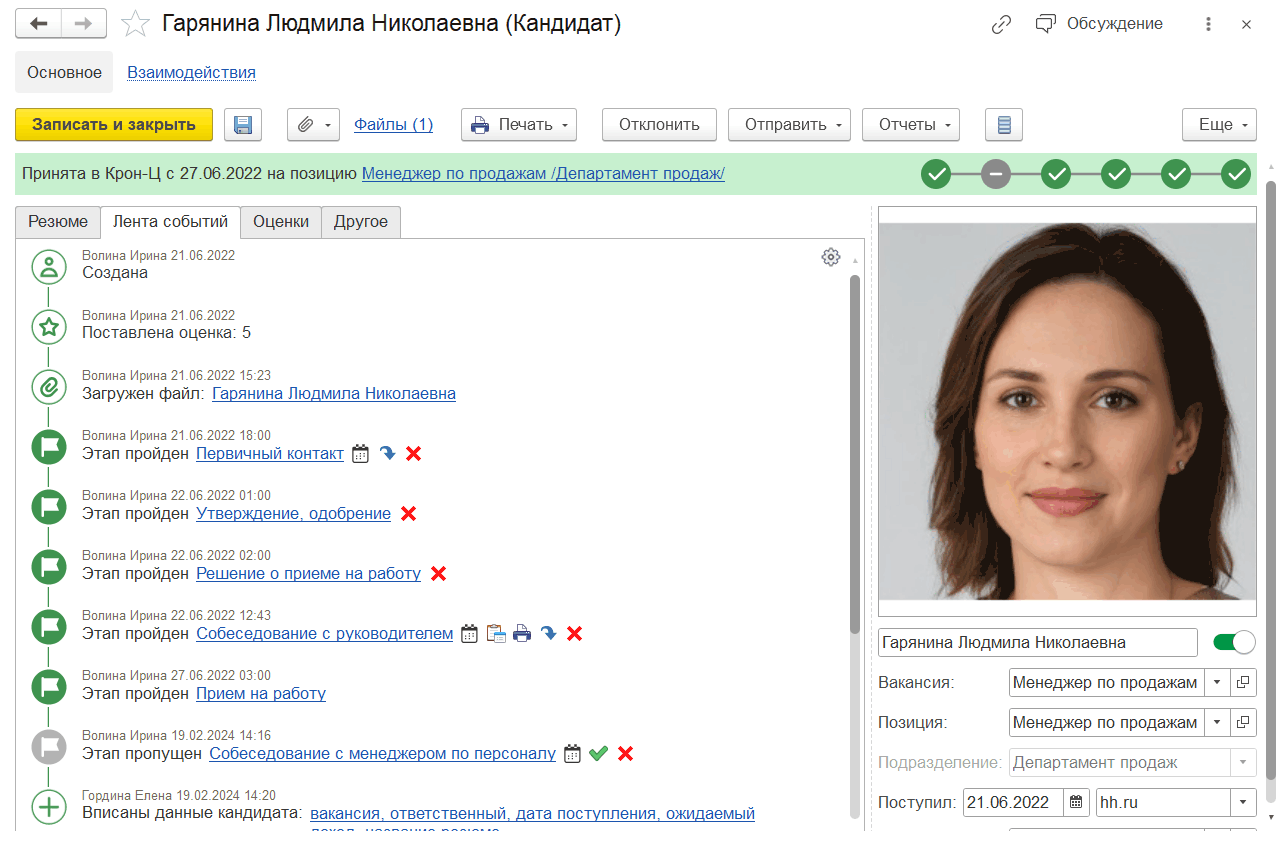The width and height of the screenshot is (1280, 842).
Task: Switch to the Резюме tab
Action: click(x=58, y=222)
